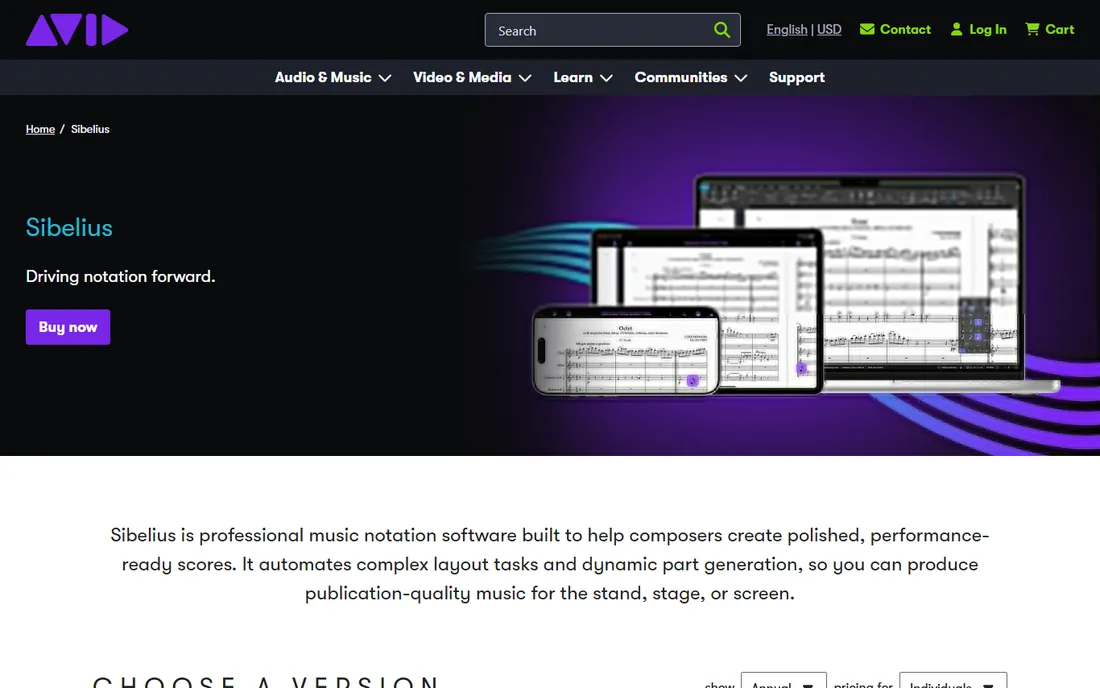Image resolution: width=1100 pixels, height=688 pixels.
Task: Open the USD currency link
Action: pyautogui.click(x=829, y=29)
